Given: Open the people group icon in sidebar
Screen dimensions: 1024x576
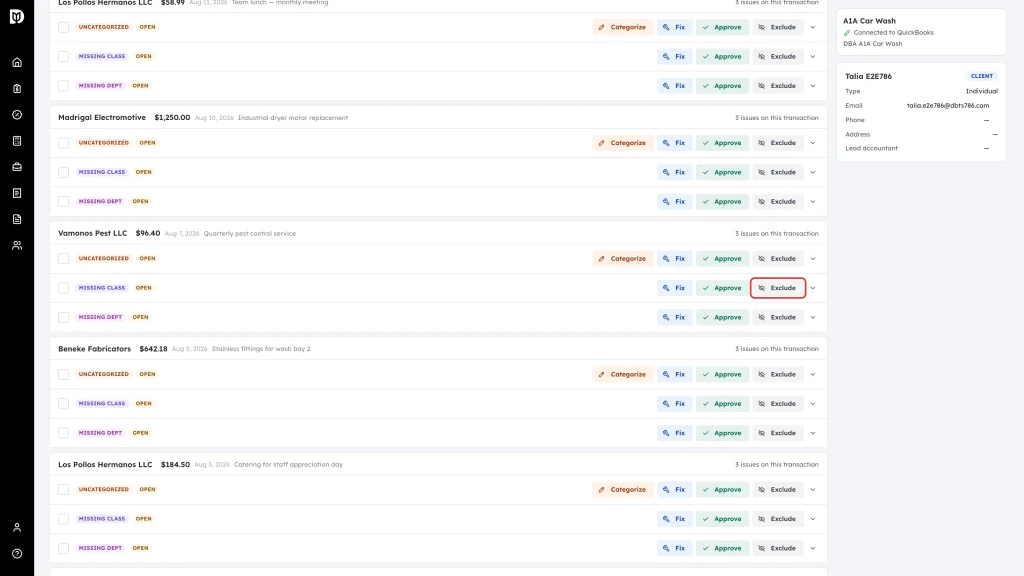Looking at the screenshot, I should click(17, 246).
